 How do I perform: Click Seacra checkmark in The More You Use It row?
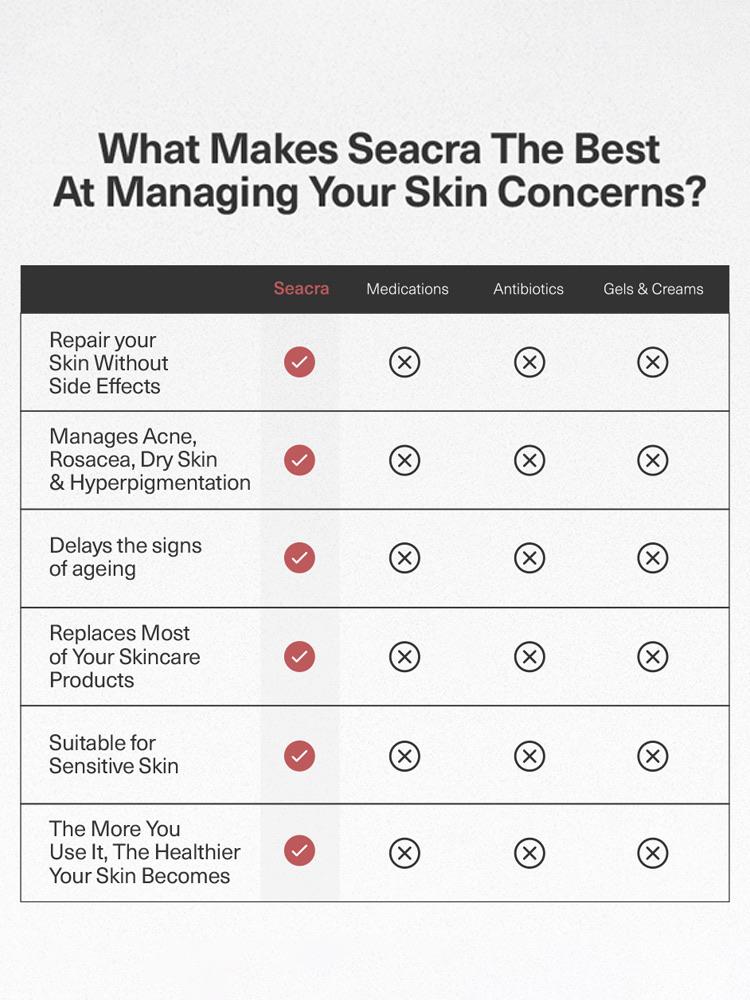(x=299, y=851)
